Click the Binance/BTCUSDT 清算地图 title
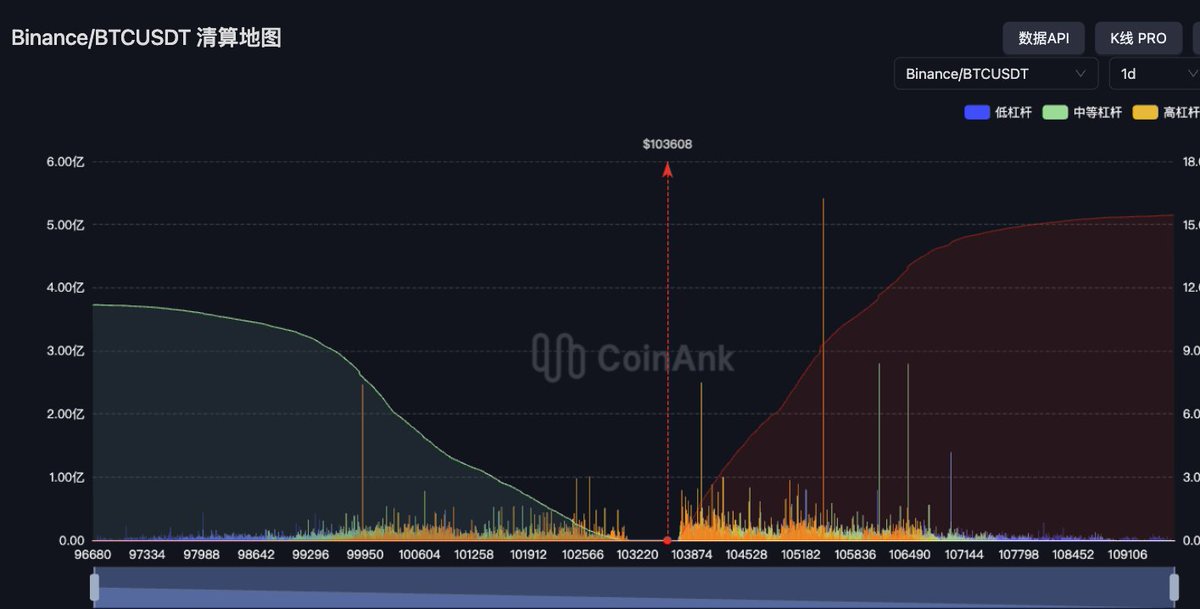The image size is (1200, 609). [x=146, y=38]
